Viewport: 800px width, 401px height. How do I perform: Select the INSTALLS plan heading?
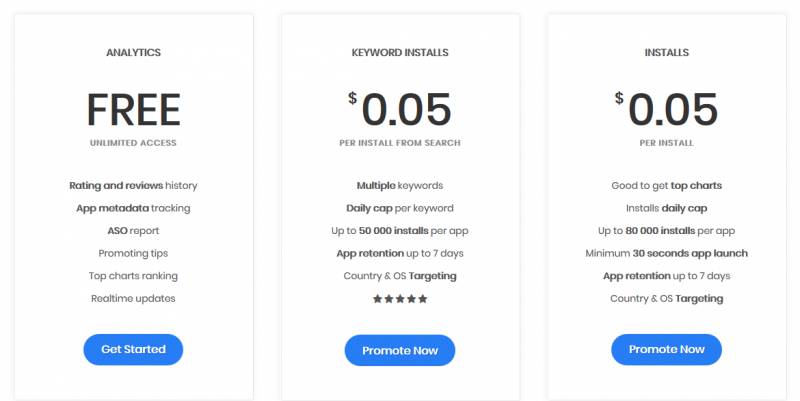tap(666, 53)
